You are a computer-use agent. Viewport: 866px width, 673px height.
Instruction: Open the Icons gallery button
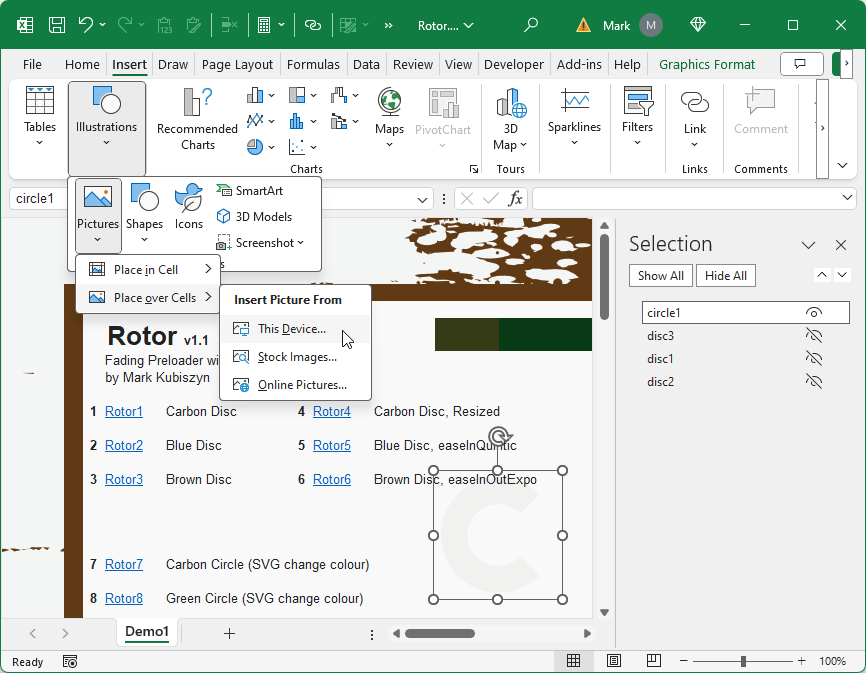[x=189, y=207]
